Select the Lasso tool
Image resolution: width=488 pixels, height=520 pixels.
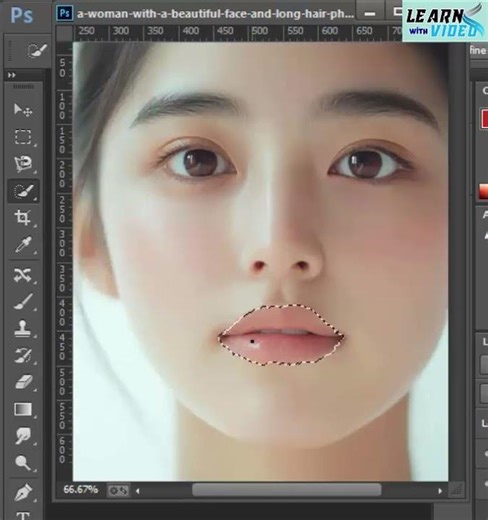pyautogui.click(x=23, y=164)
